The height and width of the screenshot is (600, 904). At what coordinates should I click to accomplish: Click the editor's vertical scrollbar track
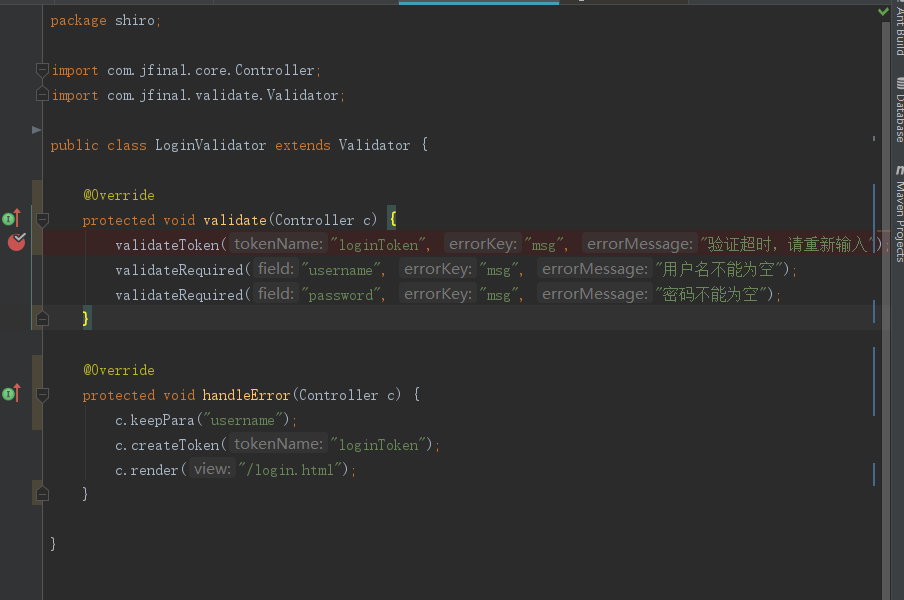coord(886,400)
